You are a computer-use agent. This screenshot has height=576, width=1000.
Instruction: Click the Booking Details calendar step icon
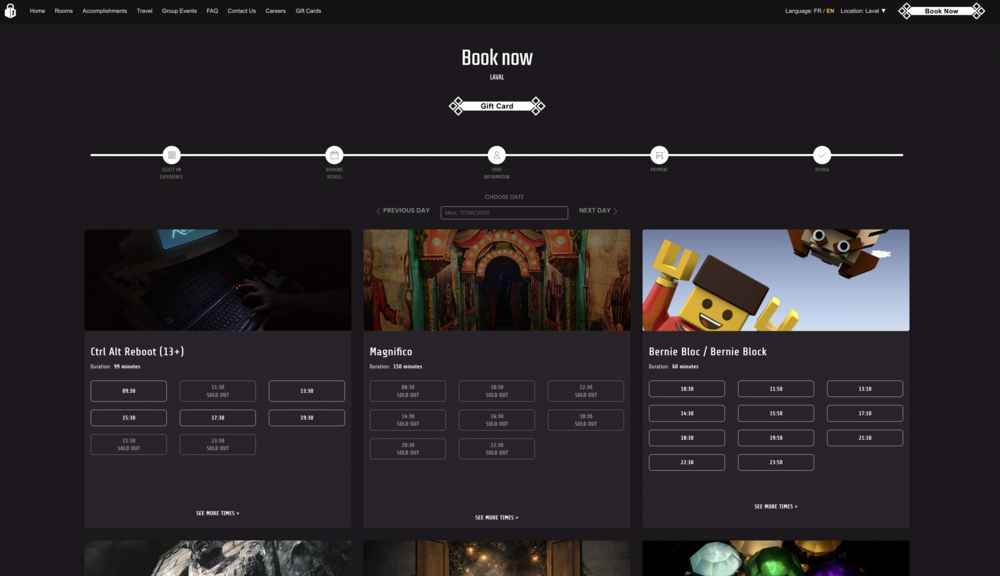click(334, 155)
